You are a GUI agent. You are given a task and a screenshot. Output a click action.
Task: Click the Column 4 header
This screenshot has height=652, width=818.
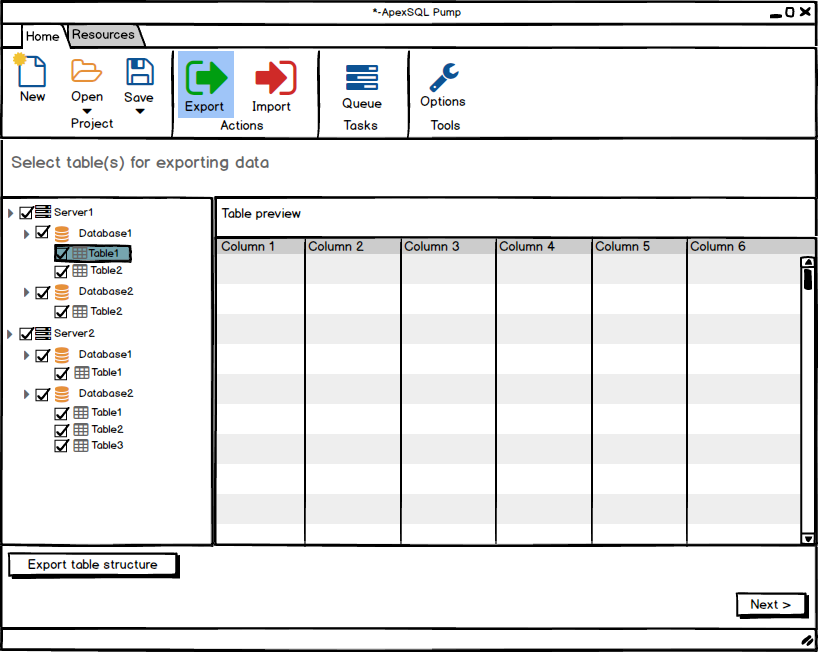tap(544, 247)
